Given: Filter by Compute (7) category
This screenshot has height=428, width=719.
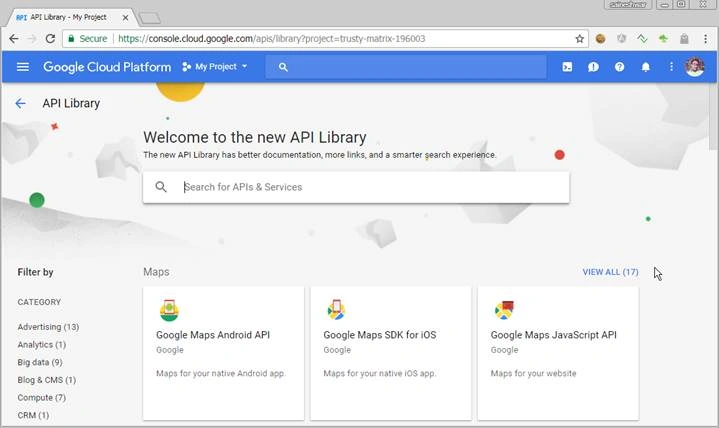Looking at the screenshot, I should pos(42,398).
